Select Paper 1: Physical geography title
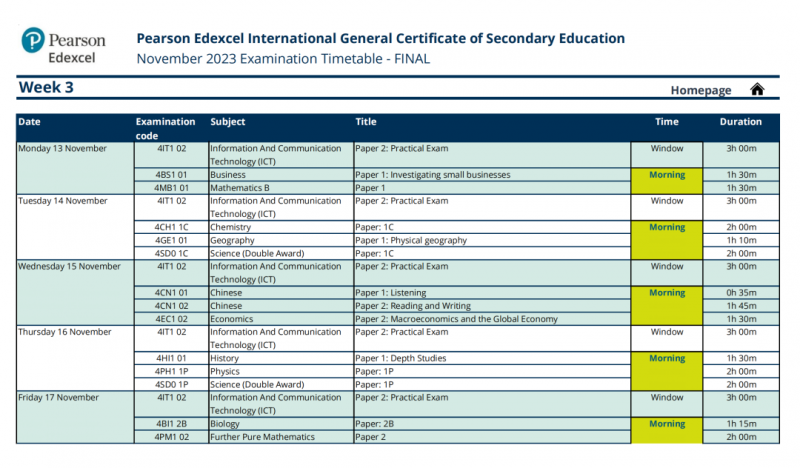Viewport: 800px width, 468px height. (x=411, y=240)
